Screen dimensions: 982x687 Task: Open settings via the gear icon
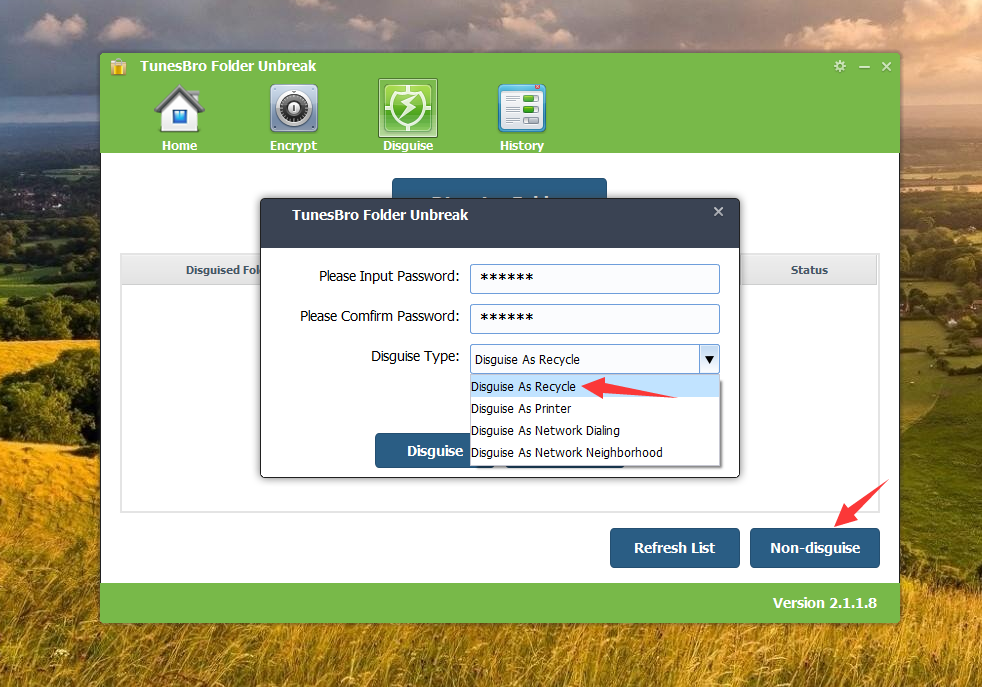click(x=840, y=66)
